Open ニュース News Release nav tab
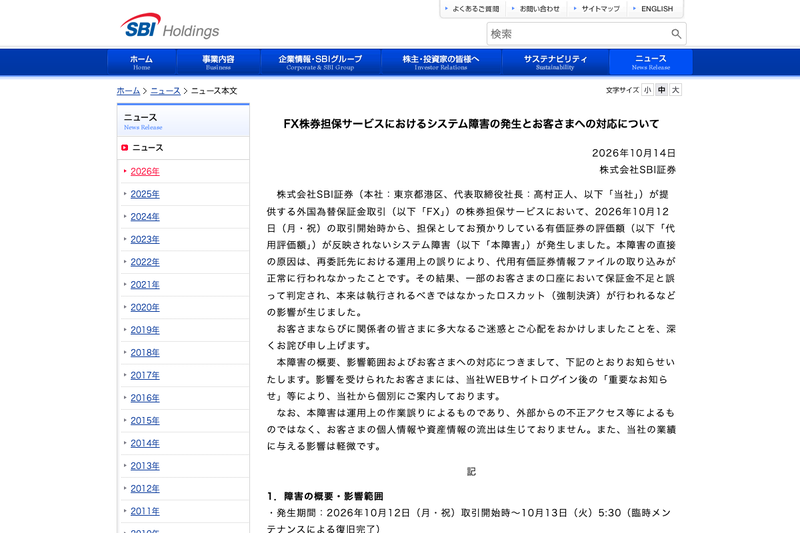This screenshot has width=800, height=533. tap(651, 62)
